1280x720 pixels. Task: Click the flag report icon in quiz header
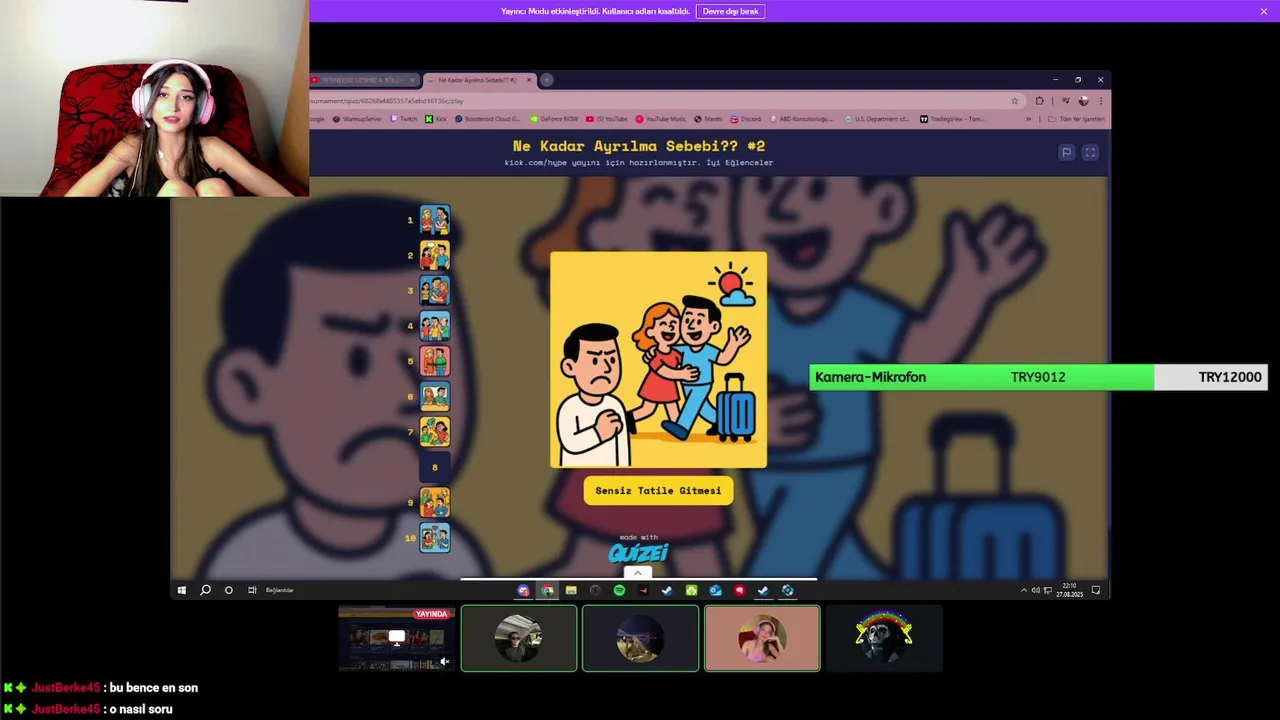pyautogui.click(x=1066, y=152)
